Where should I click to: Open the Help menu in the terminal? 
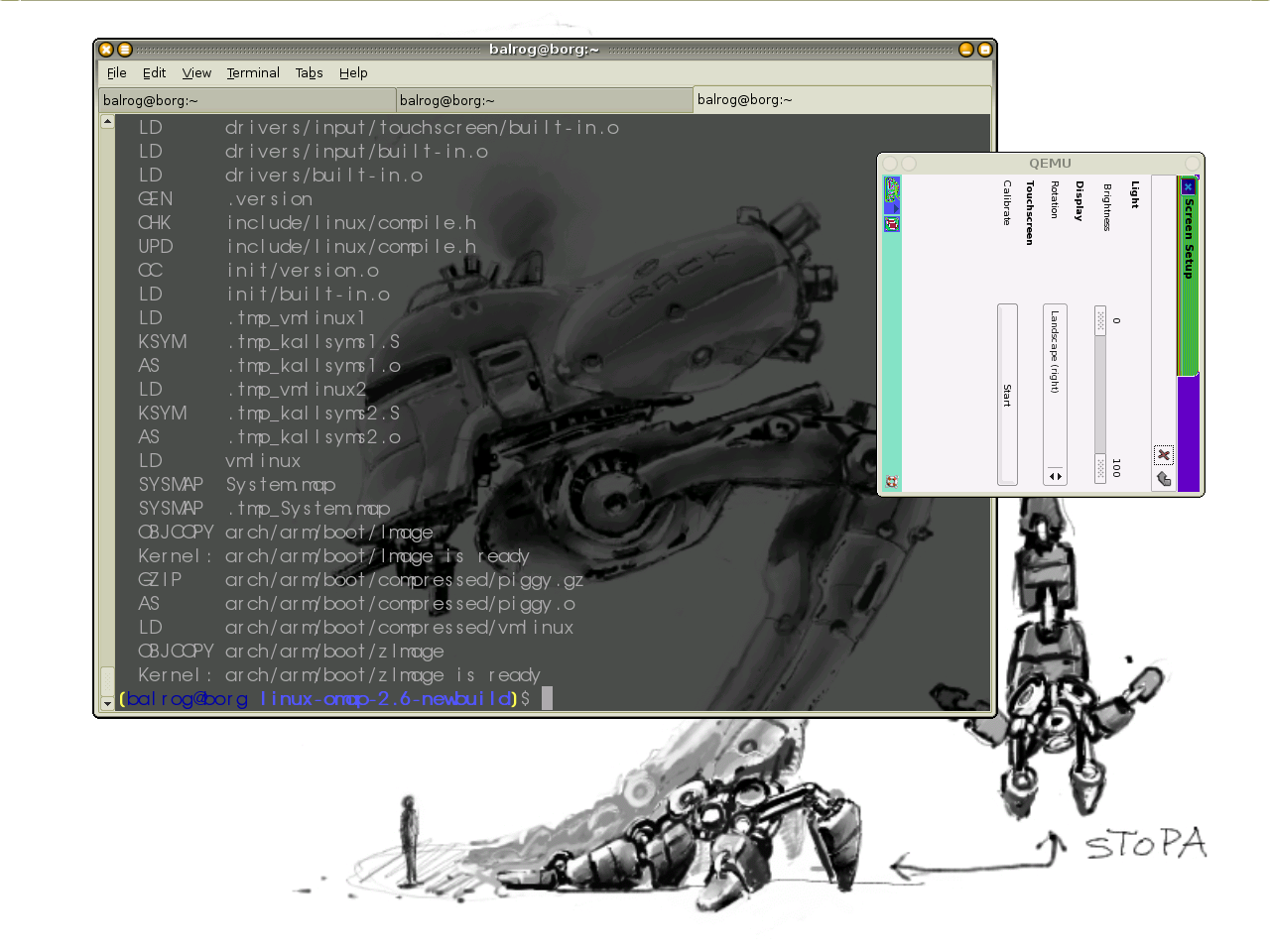(353, 73)
